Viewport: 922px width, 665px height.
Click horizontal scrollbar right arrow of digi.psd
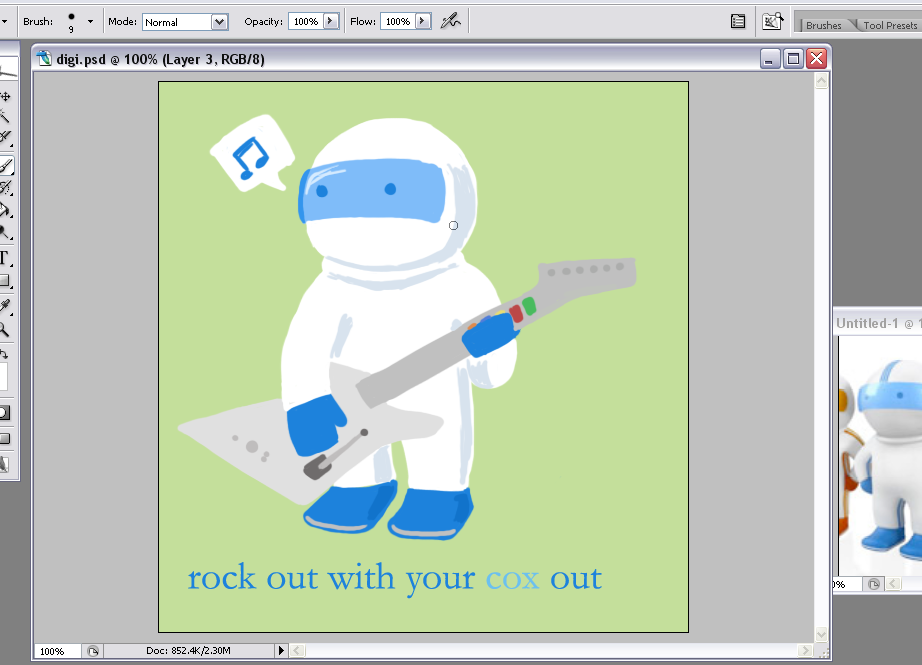805,650
